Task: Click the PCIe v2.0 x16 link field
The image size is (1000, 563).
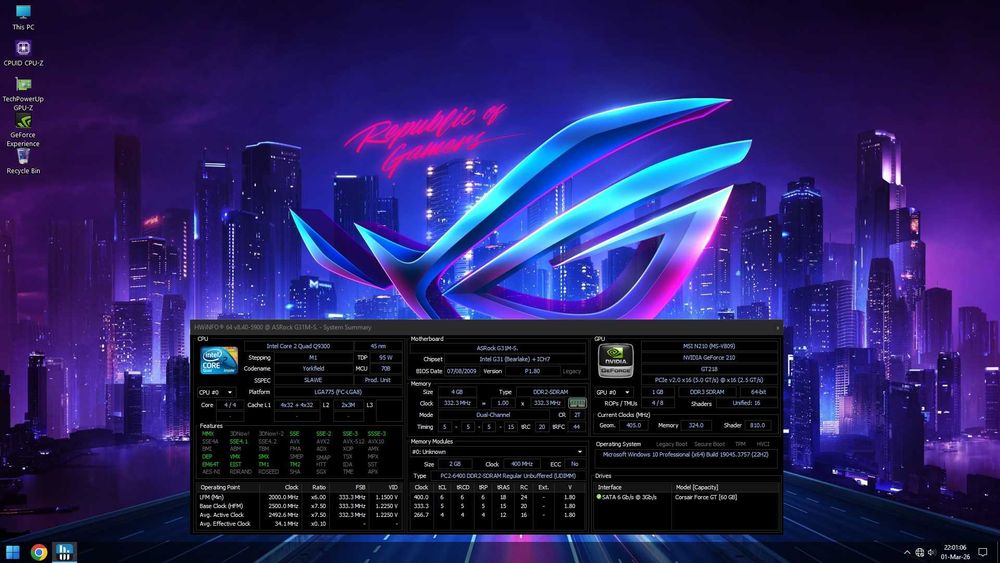Action: (709, 380)
